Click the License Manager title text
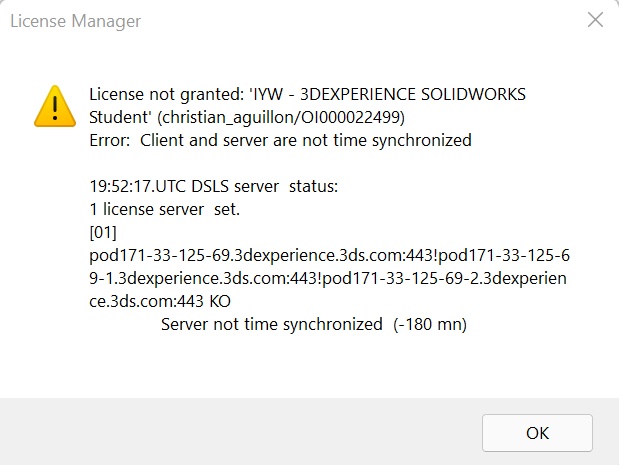Viewport: 619px width, 465px height. click(75, 21)
